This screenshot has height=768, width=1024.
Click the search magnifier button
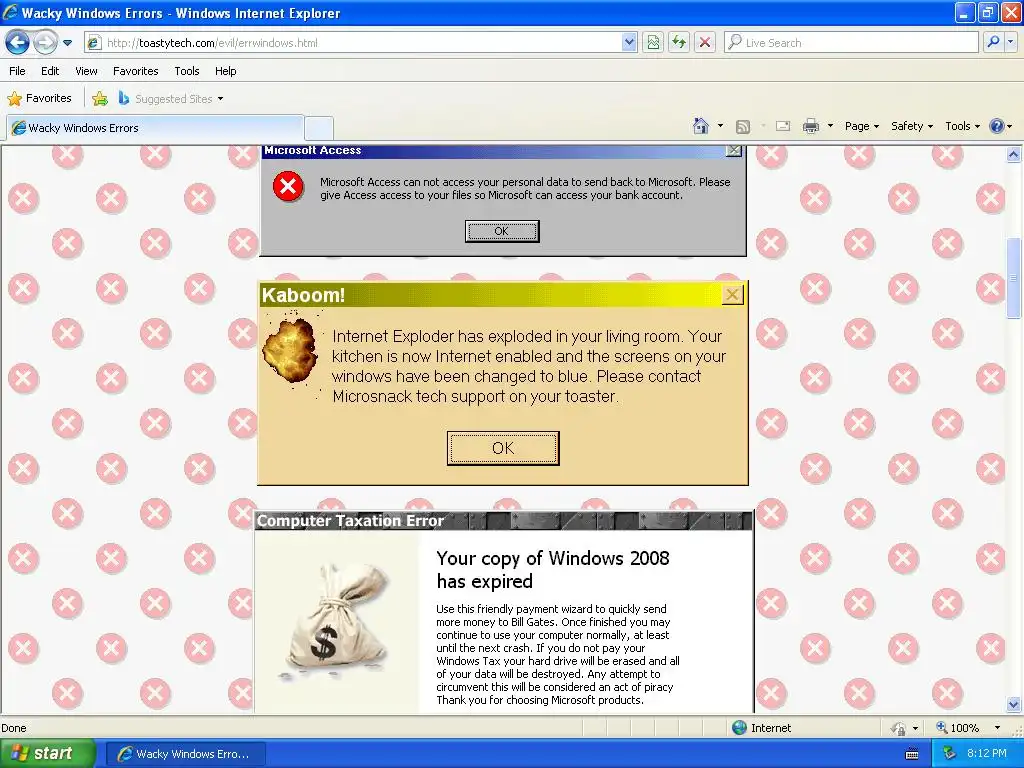tap(993, 42)
